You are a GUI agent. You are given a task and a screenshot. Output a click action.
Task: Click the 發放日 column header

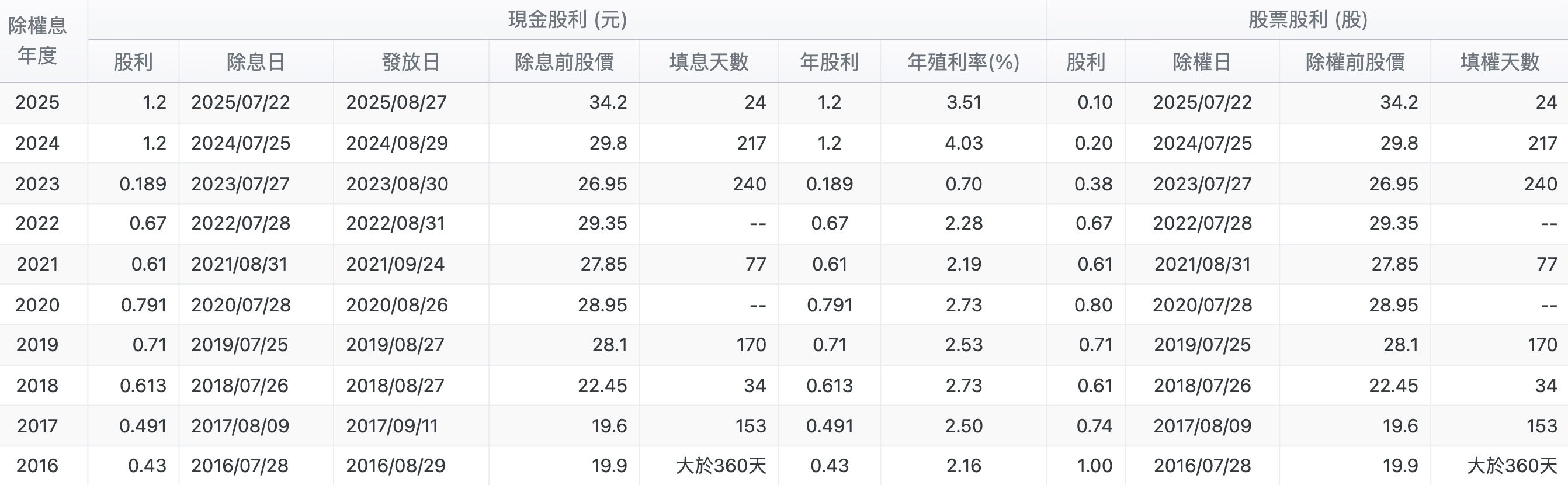point(411,61)
